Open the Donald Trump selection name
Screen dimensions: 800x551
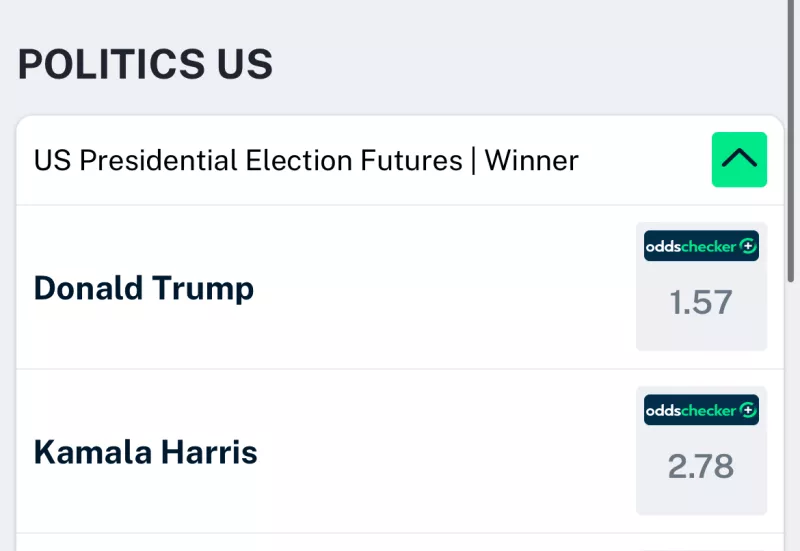143,288
